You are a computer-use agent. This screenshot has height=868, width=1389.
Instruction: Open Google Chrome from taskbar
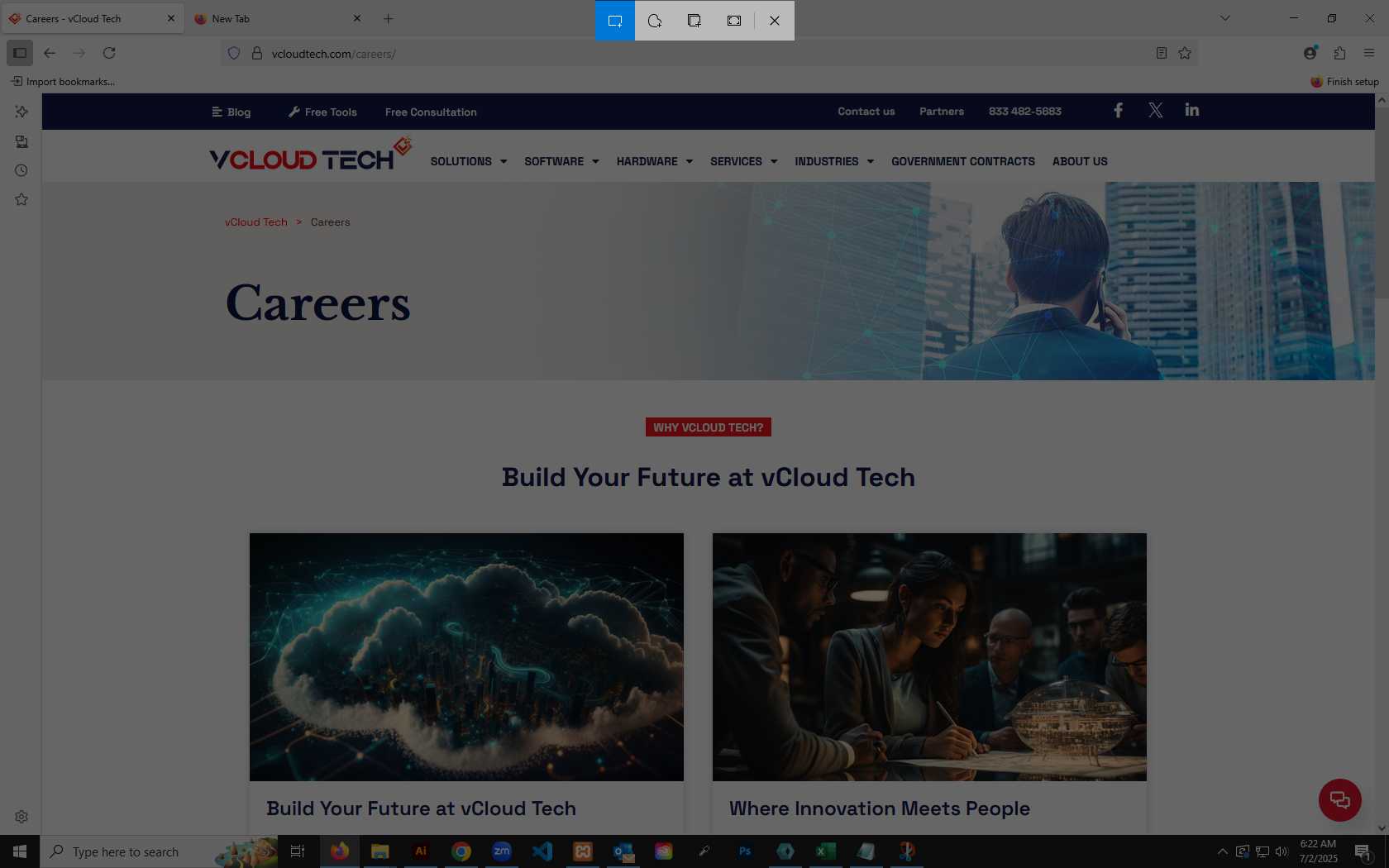coord(461,851)
